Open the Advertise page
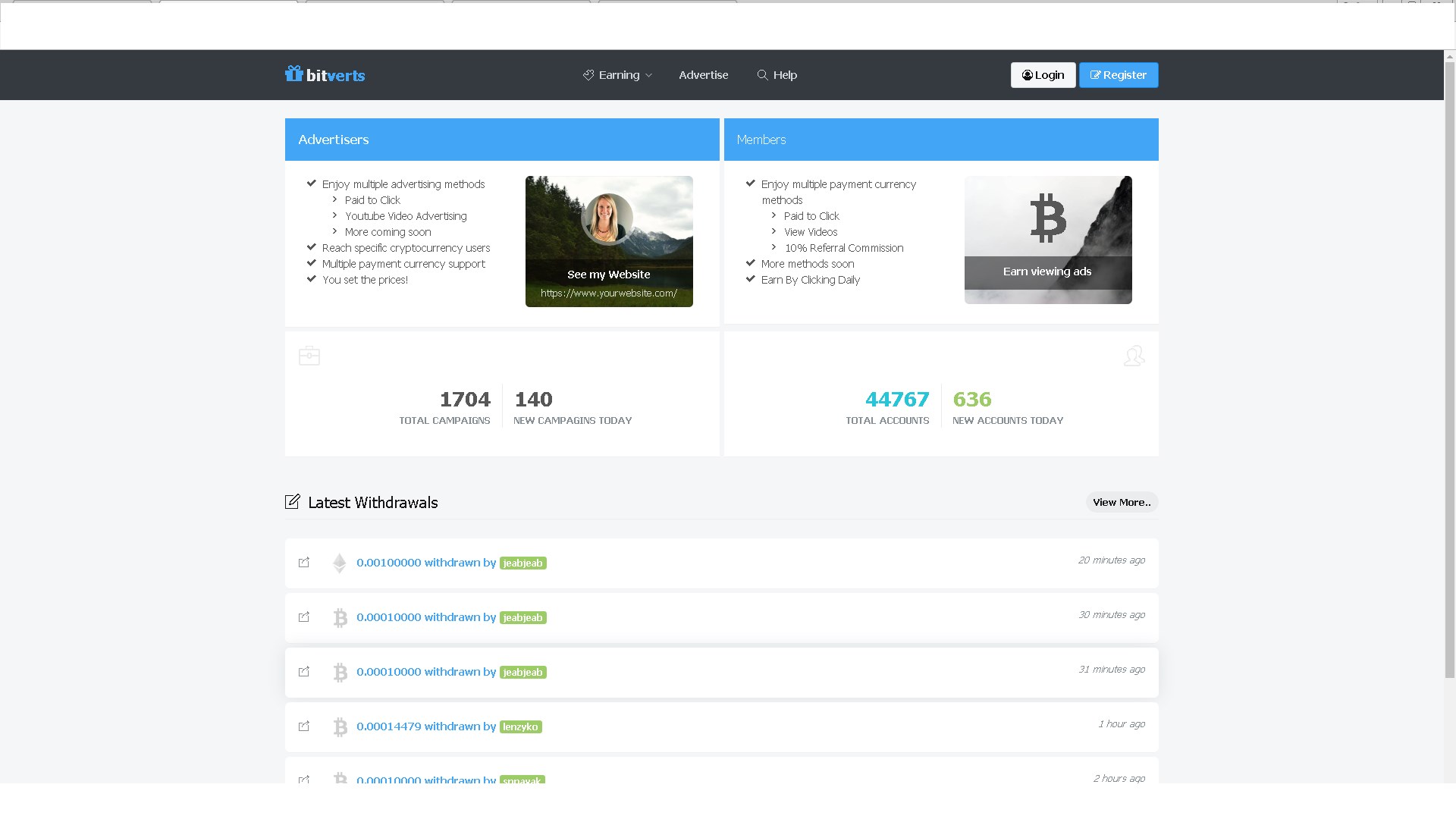The height and width of the screenshot is (819, 1456). tap(703, 75)
